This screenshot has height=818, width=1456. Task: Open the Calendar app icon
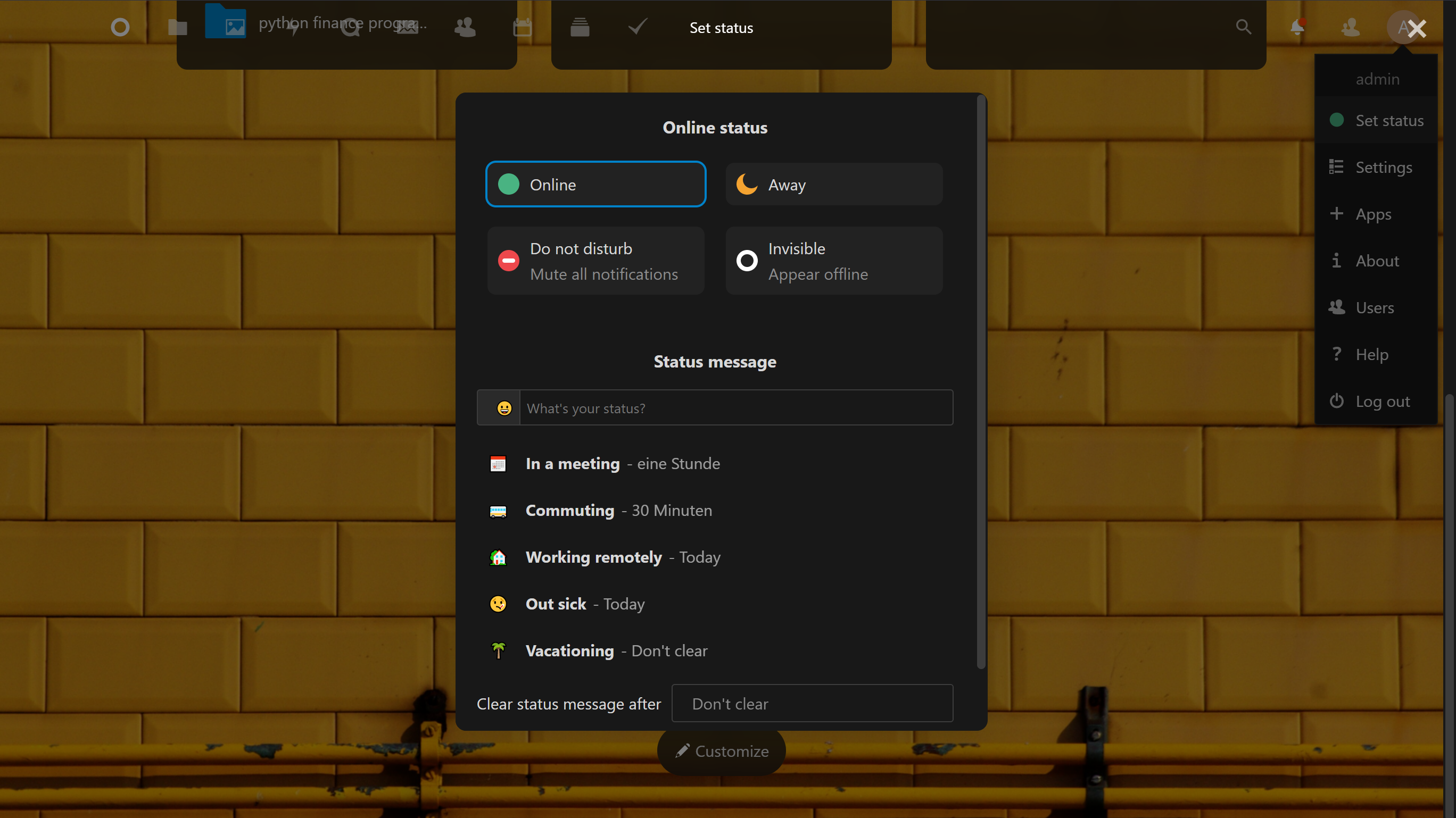point(522,27)
